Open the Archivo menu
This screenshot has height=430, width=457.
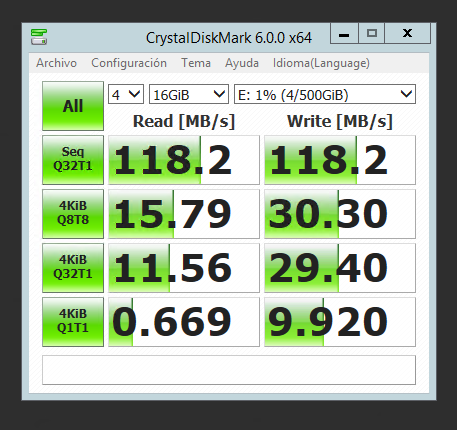(56, 63)
